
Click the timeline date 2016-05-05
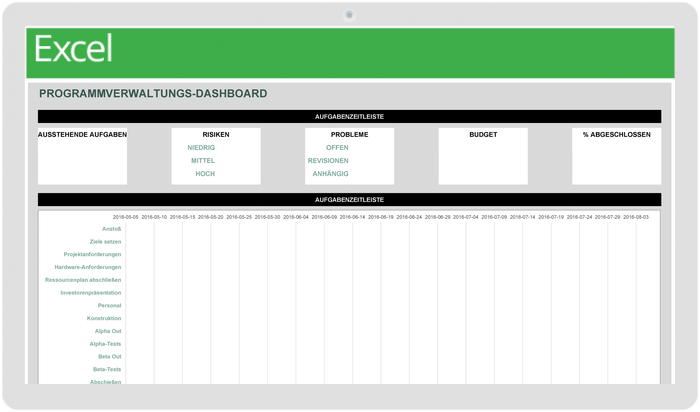[x=125, y=217]
